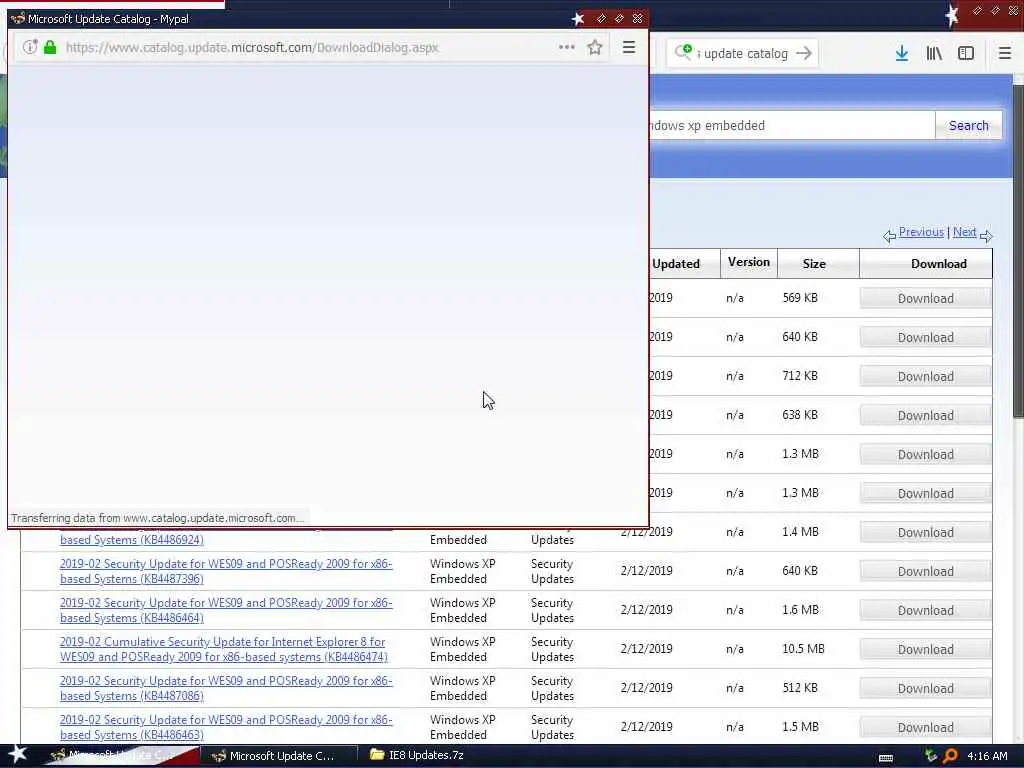Click go arrow in update catalog search bar
This screenshot has height=768, width=1024.
[804, 53]
